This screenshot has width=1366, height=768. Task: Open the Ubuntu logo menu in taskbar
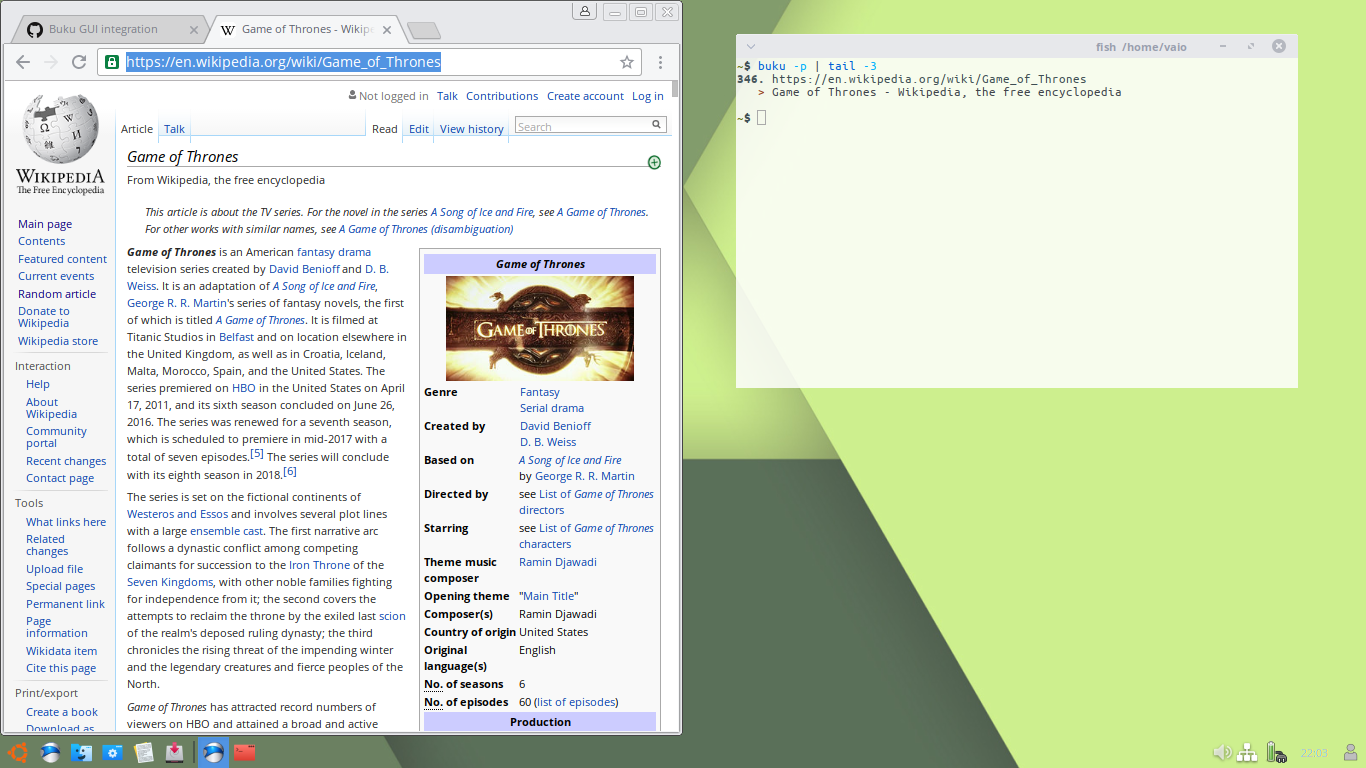pyautogui.click(x=17, y=752)
